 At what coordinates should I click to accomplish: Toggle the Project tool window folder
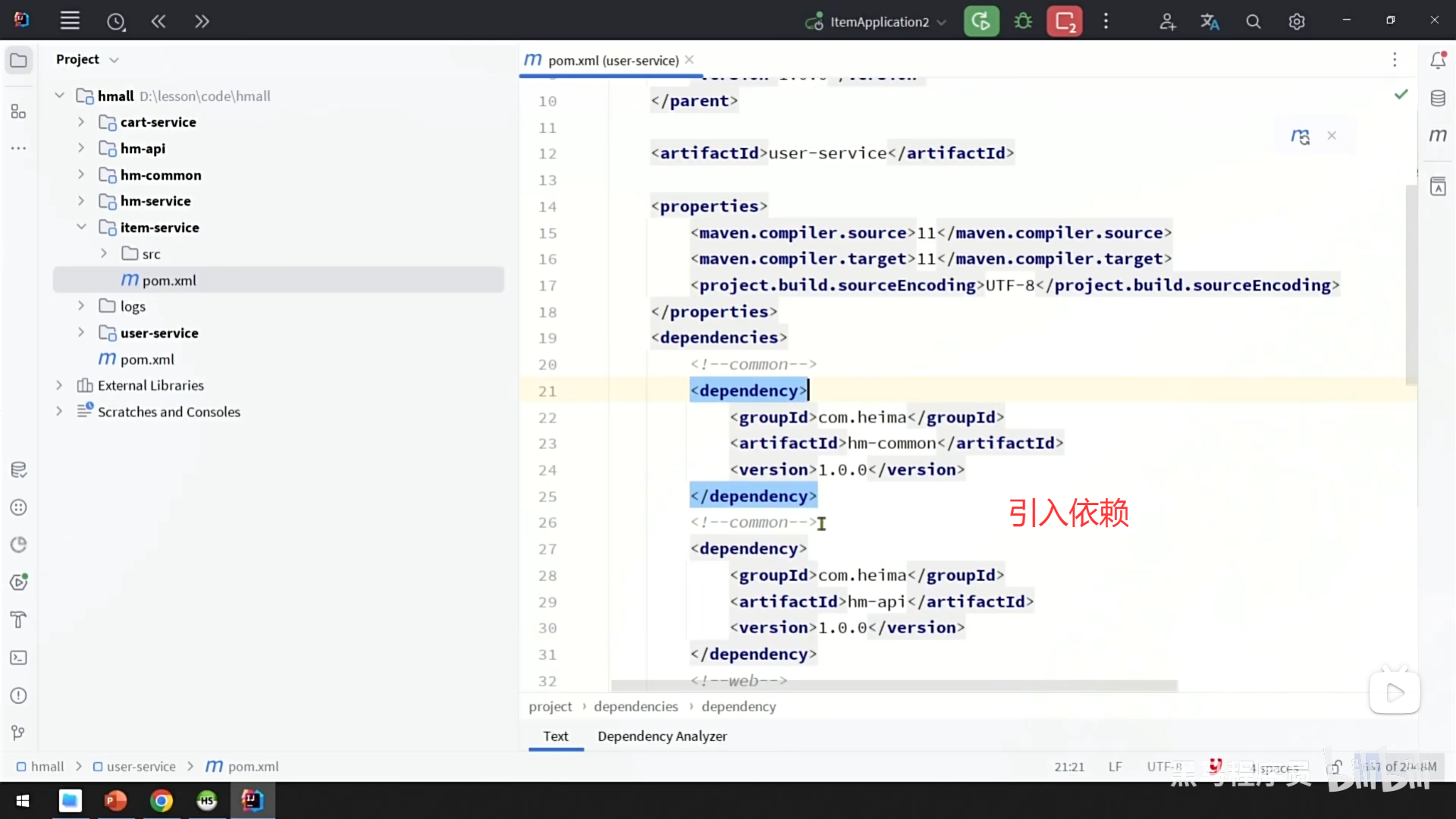19,60
